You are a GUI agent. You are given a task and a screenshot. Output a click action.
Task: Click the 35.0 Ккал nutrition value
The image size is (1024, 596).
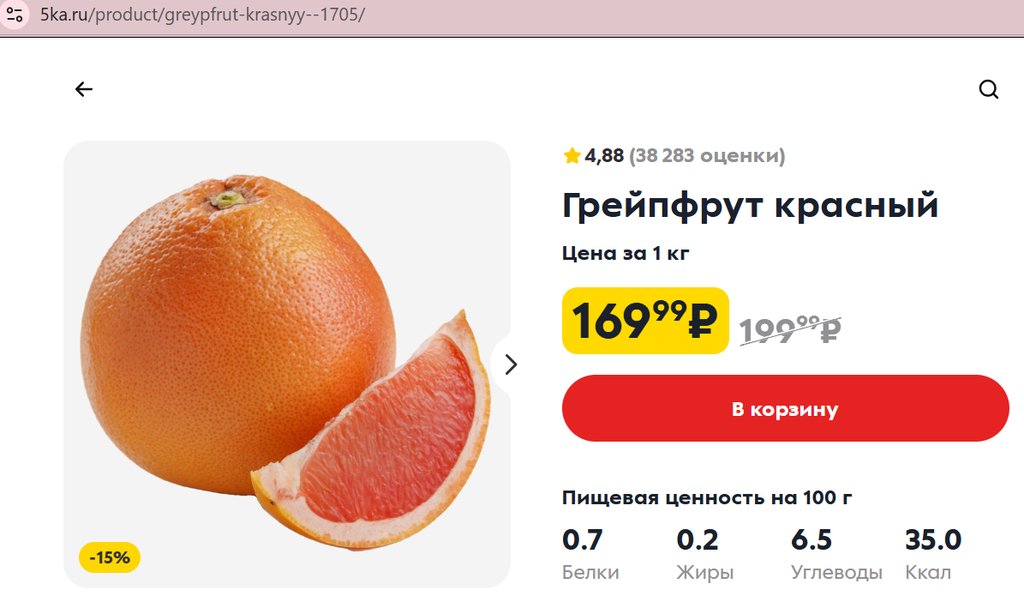[932, 540]
